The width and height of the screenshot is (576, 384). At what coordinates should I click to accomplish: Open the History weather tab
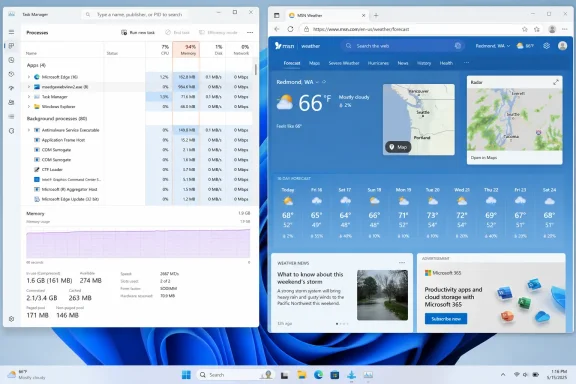coord(424,63)
